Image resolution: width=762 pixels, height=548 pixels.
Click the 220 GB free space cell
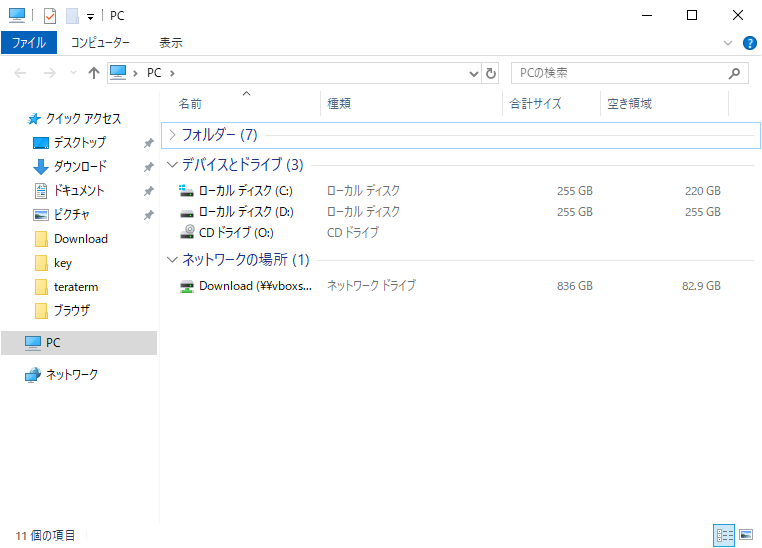tap(703, 191)
